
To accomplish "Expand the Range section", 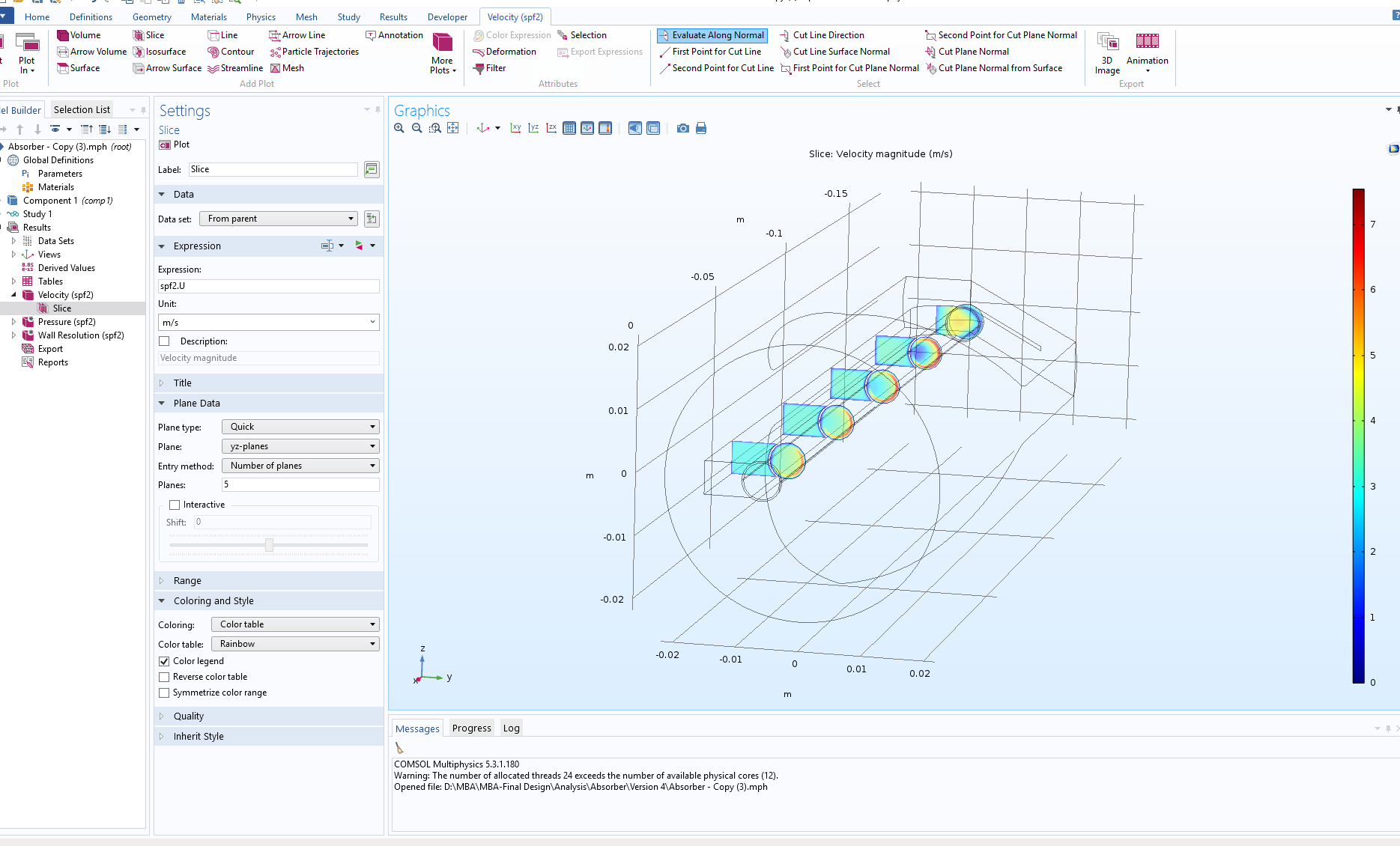I will click(187, 580).
